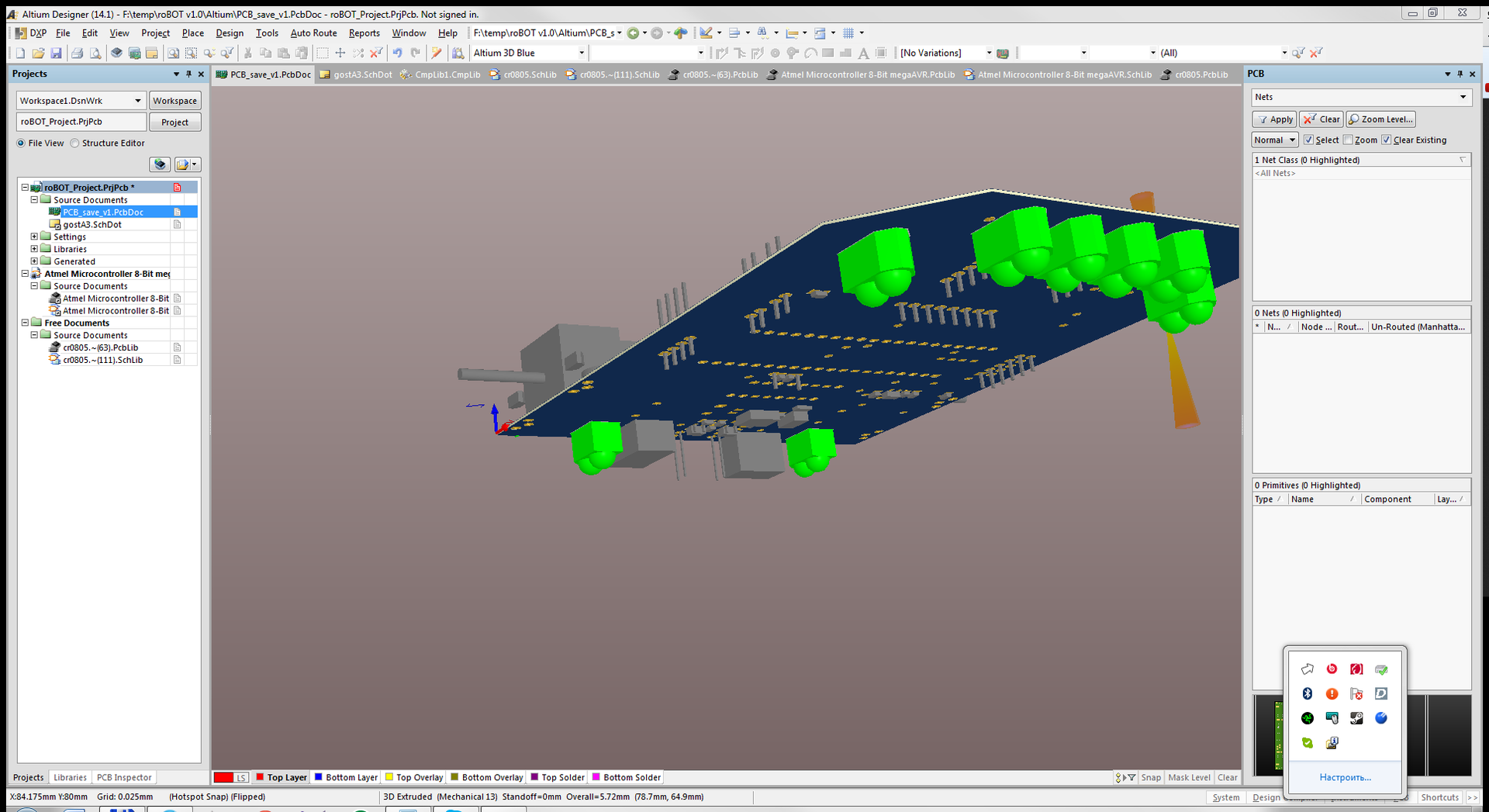Click the Настроить... link in tray popup
Screen dimensions: 1489x812
(x=1345, y=777)
